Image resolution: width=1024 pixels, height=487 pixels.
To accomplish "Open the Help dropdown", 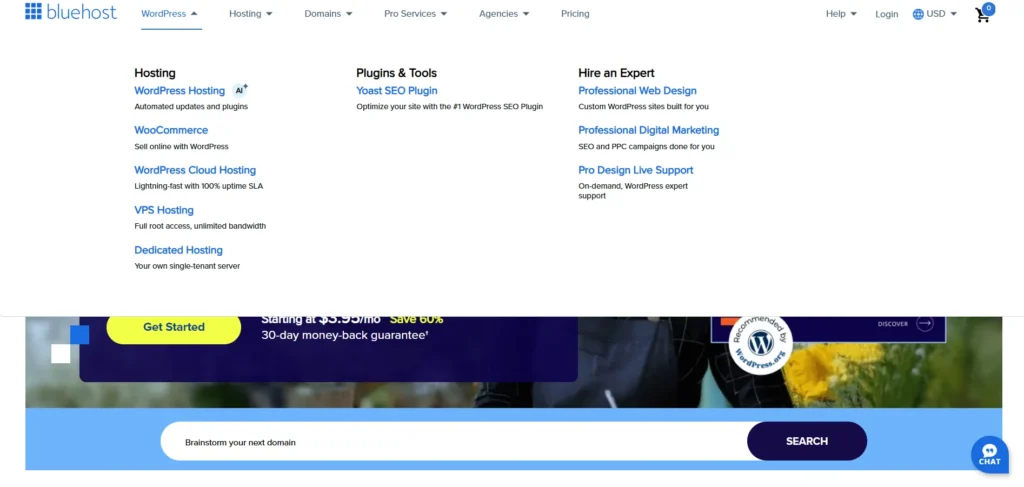I will (x=841, y=14).
